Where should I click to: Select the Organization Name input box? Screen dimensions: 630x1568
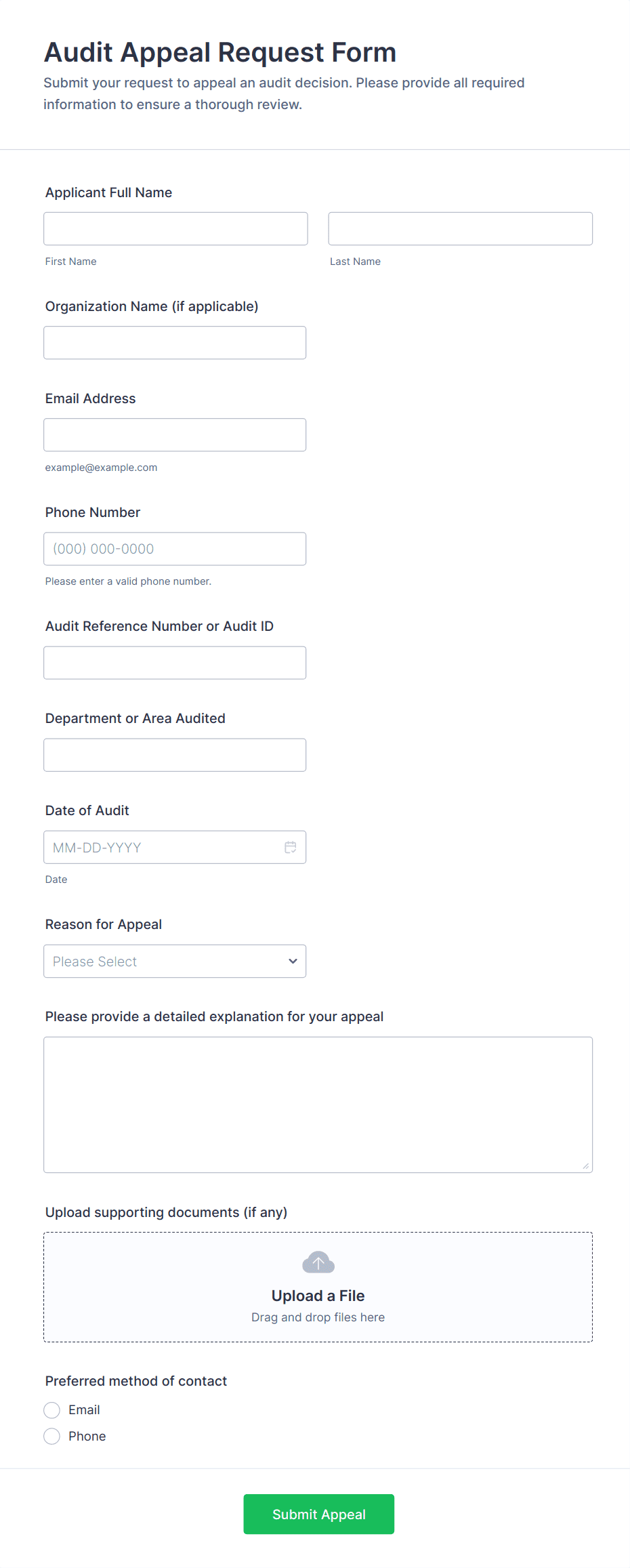point(175,343)
